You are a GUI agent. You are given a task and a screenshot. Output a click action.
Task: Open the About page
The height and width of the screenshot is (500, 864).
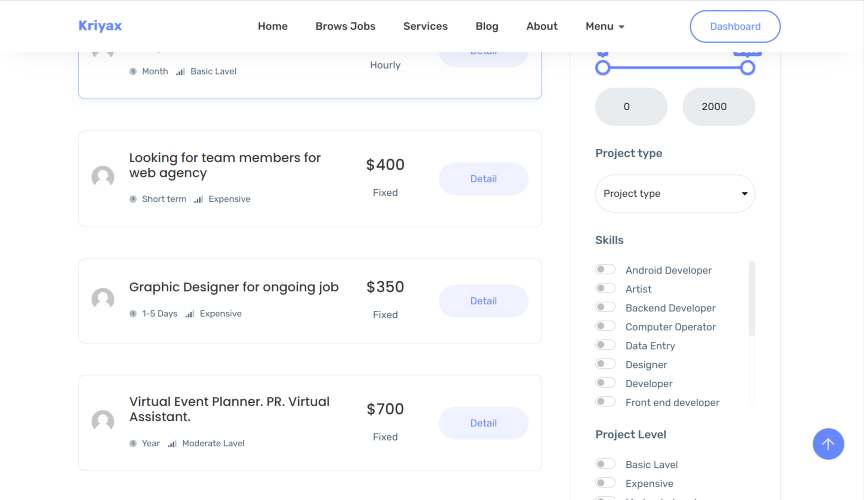click(x=542, y=26)
